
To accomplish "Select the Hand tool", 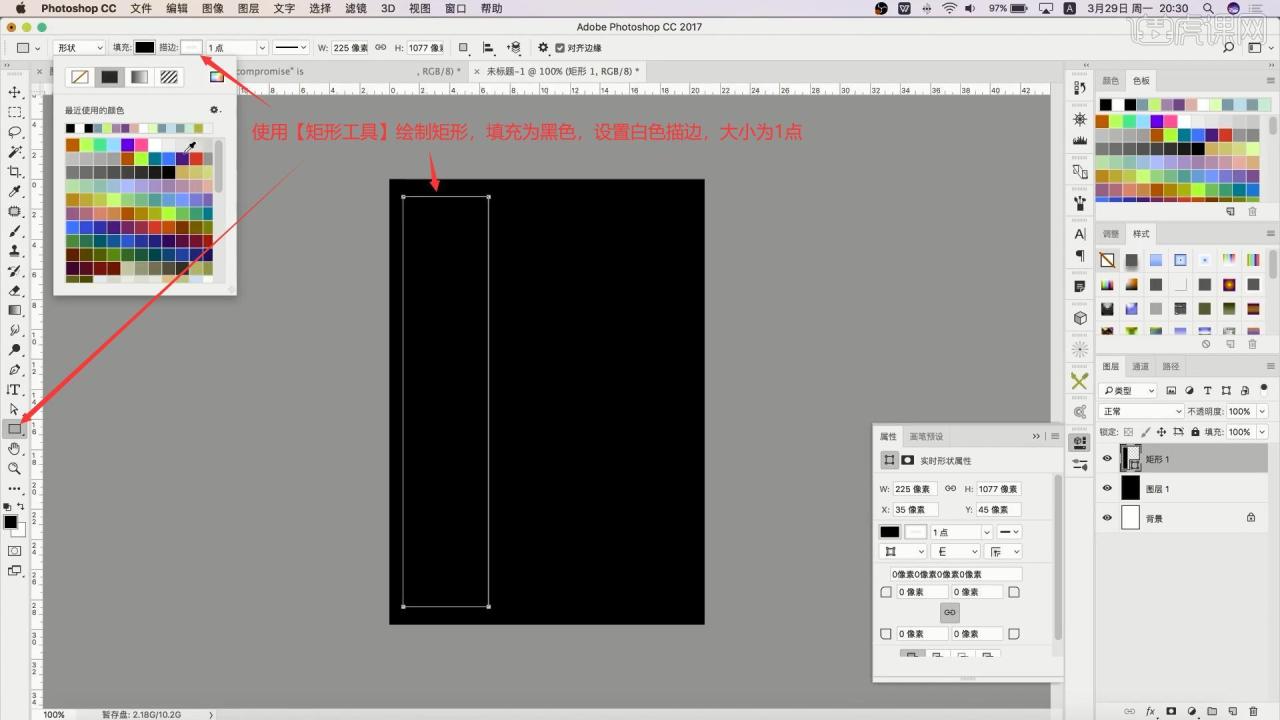I will coord(15,448).
